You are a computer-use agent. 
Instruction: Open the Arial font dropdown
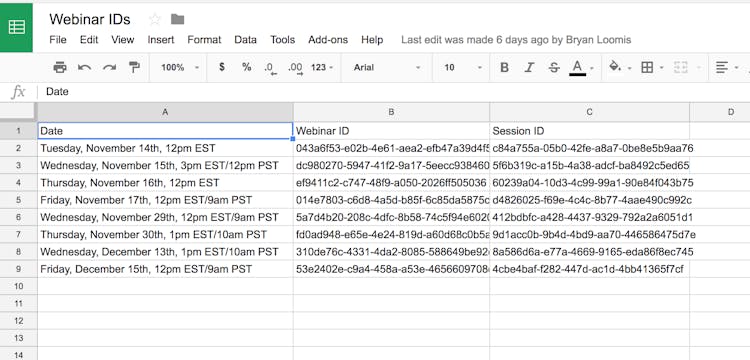click(x=387, y=67)
